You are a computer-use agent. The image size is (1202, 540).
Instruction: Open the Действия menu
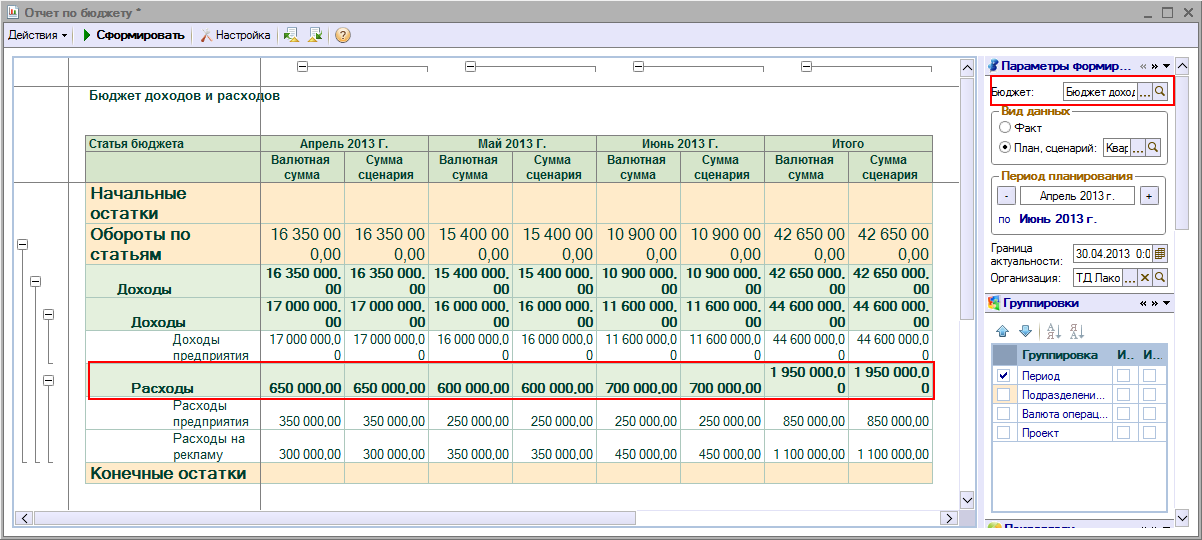[x=38, y=35]
